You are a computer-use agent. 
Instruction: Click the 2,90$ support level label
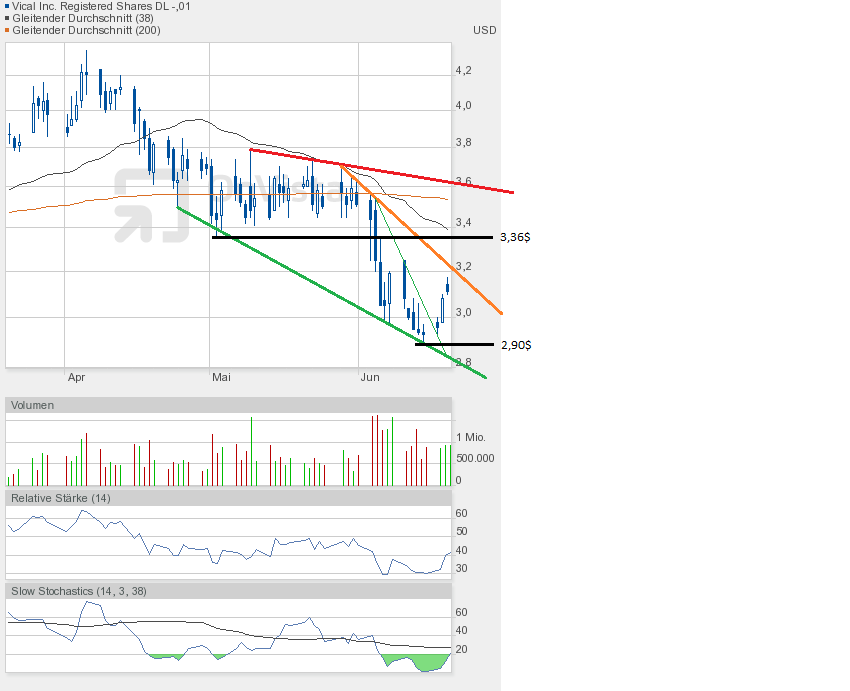[515, 345]
